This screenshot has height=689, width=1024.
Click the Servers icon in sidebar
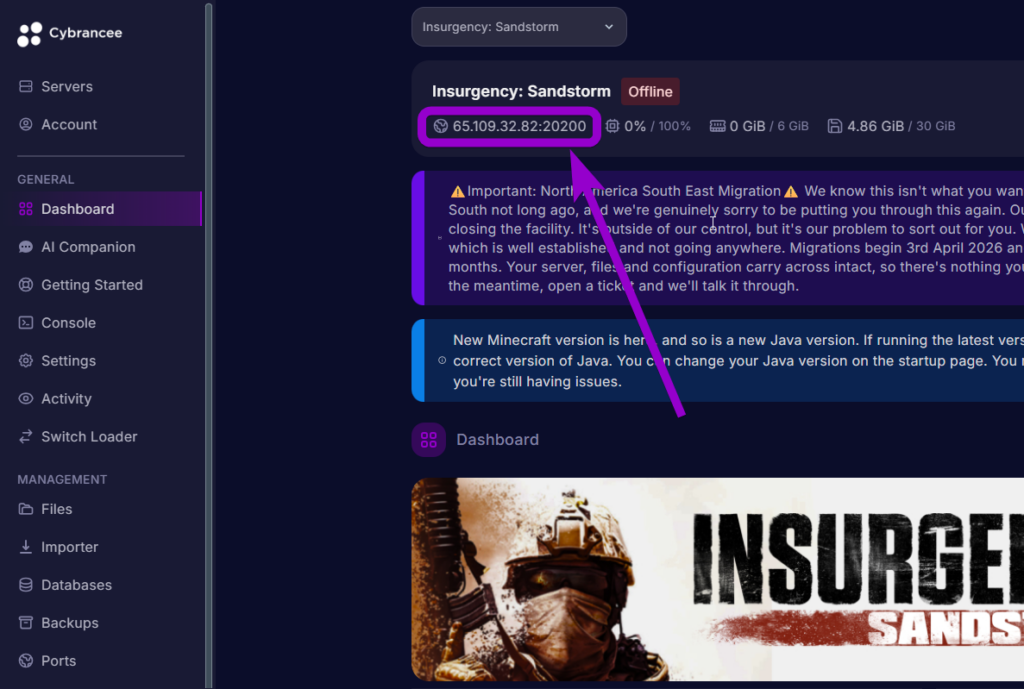point(25,86)
